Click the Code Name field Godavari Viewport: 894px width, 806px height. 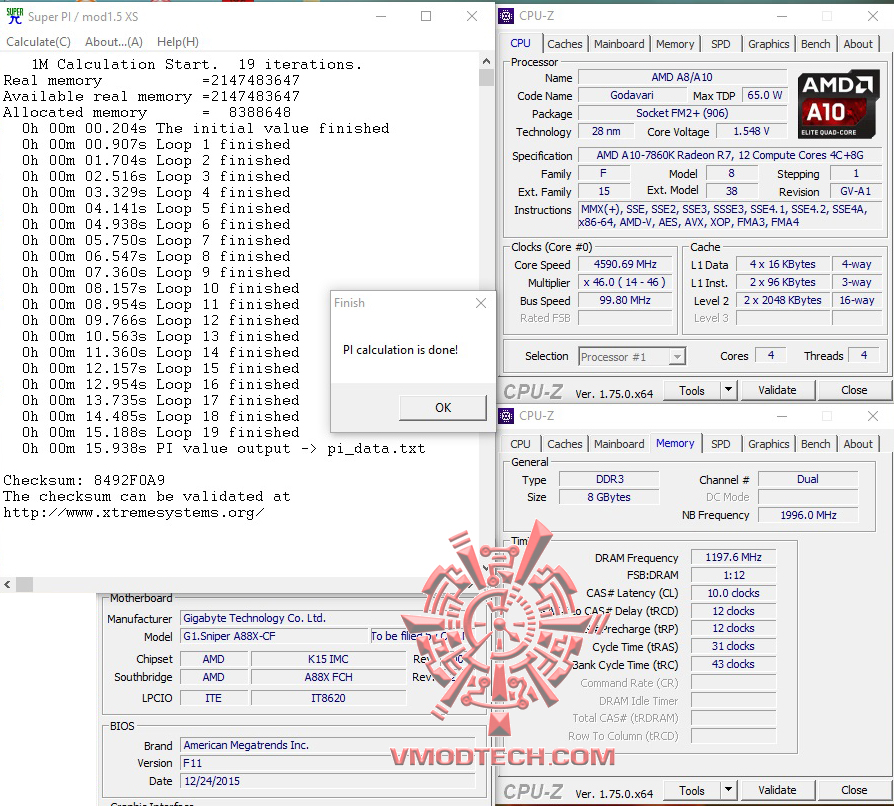click(631, 95)
